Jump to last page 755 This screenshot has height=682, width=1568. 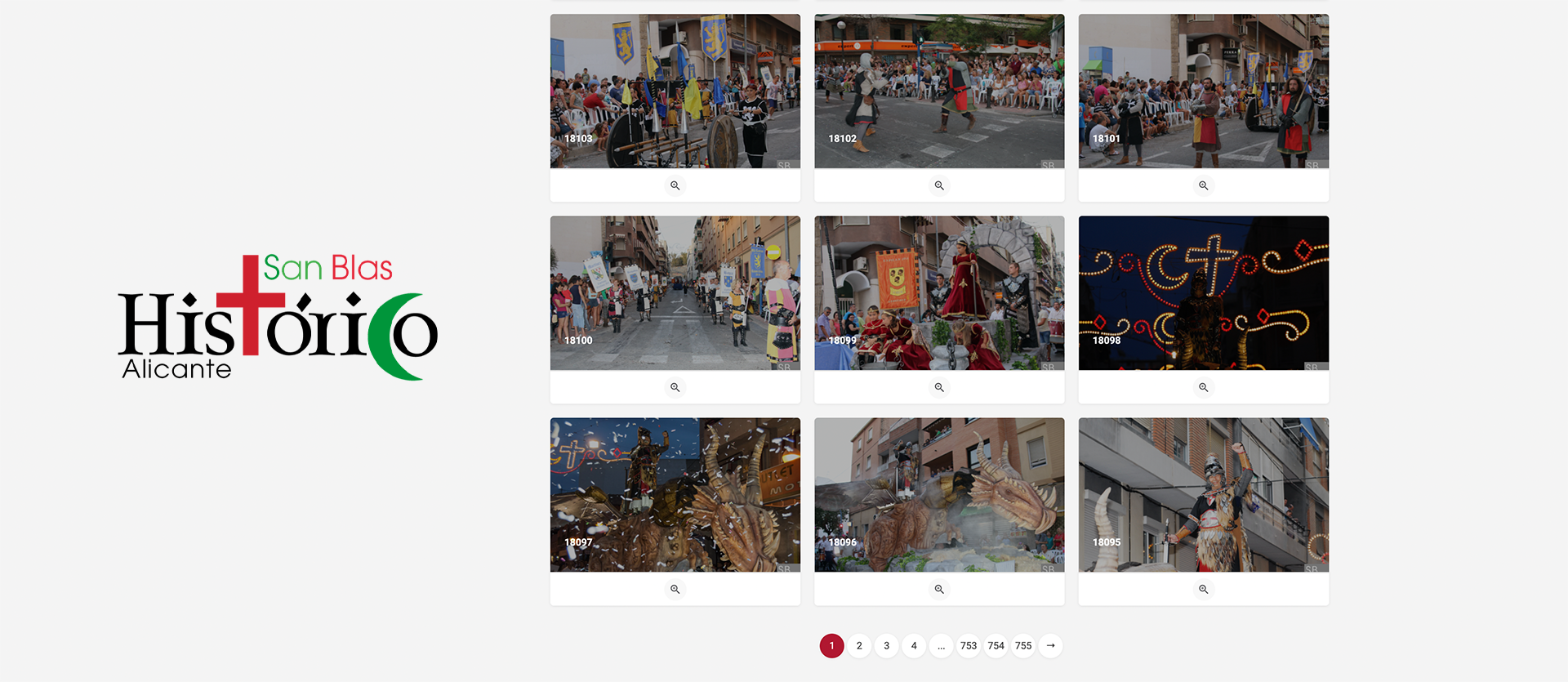1023,645
